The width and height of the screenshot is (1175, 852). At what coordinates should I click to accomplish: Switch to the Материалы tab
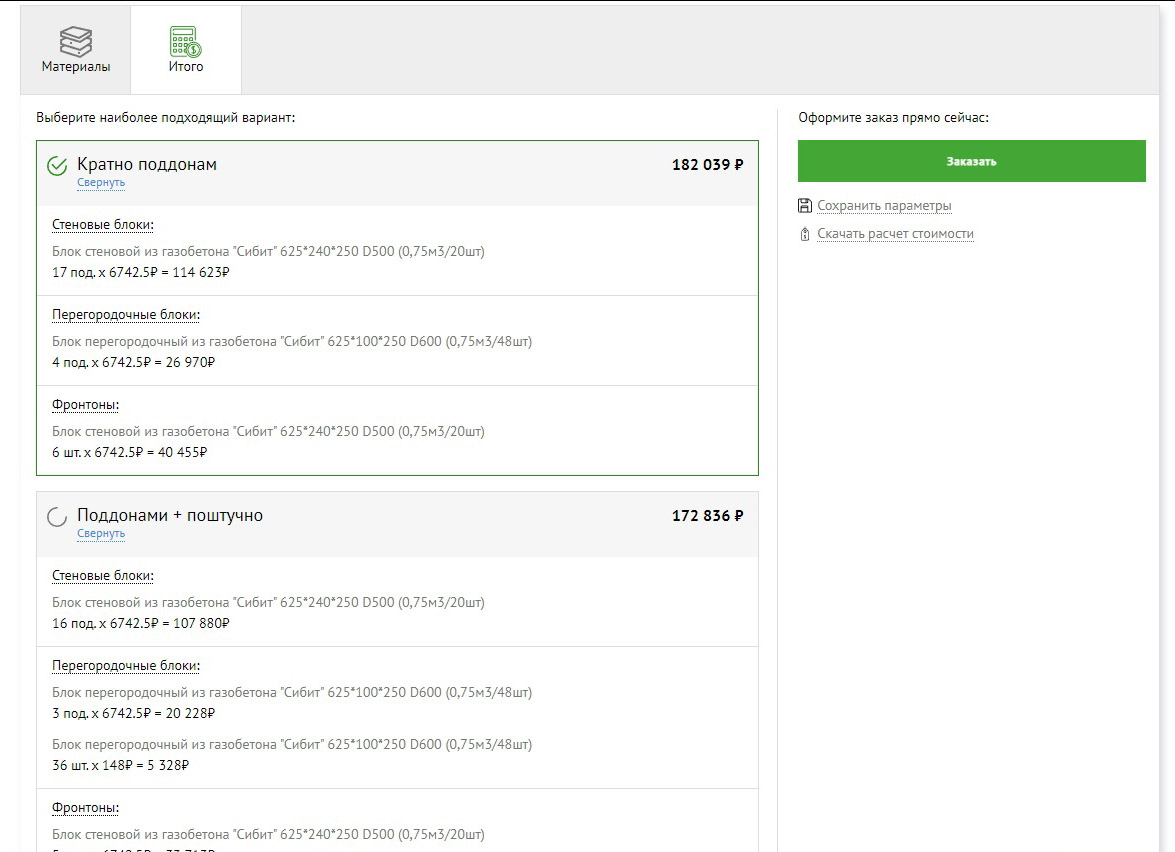click(76, 49)
